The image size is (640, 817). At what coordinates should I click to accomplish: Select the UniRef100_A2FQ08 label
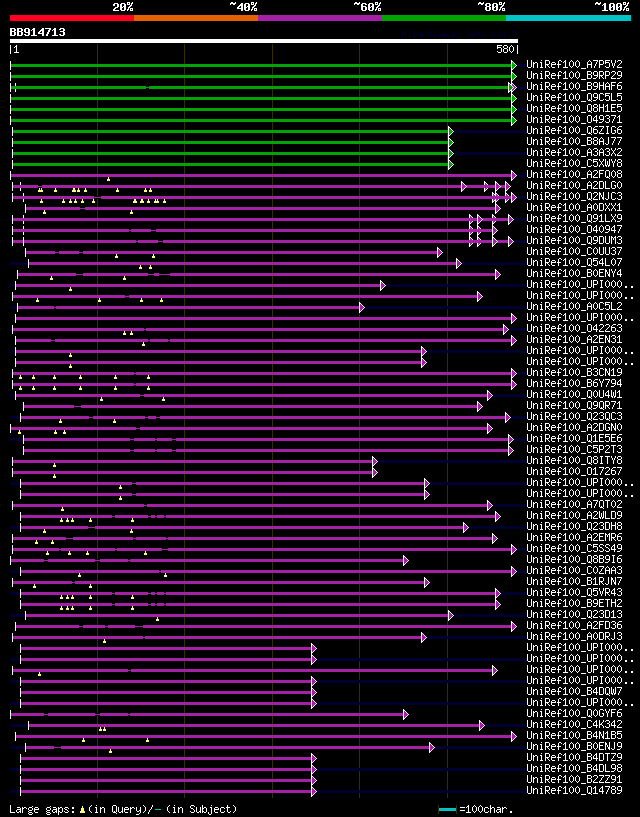click(574, 175)
